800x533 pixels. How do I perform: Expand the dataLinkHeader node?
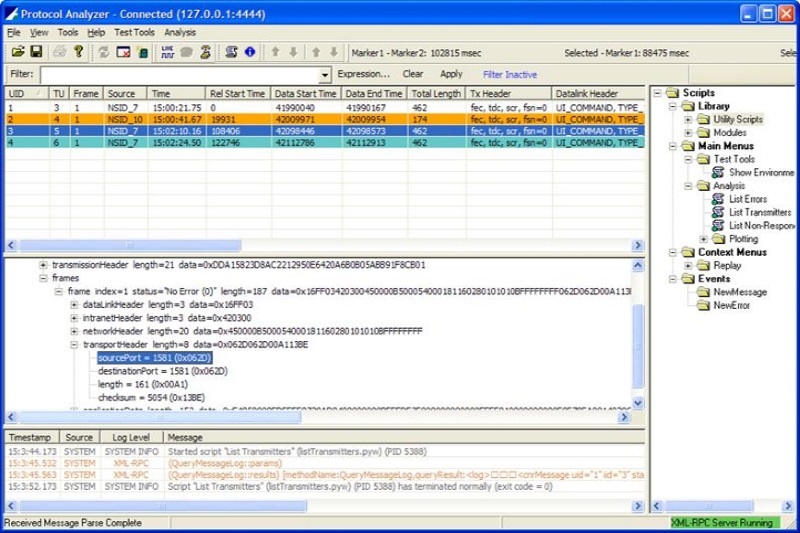click(74, 304)
